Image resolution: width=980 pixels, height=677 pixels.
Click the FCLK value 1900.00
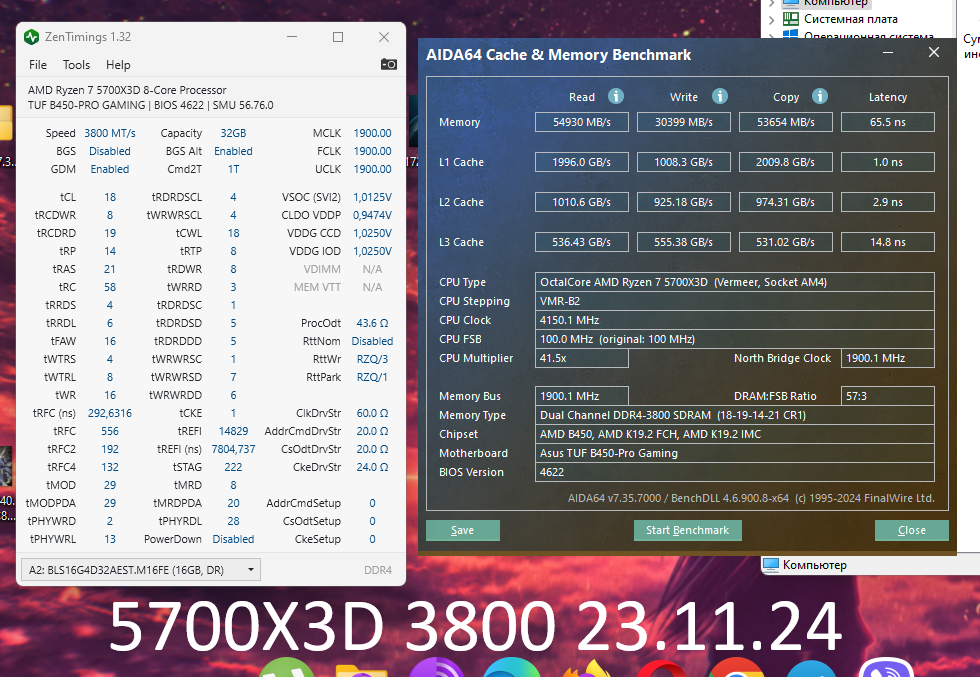coord(372,151)
